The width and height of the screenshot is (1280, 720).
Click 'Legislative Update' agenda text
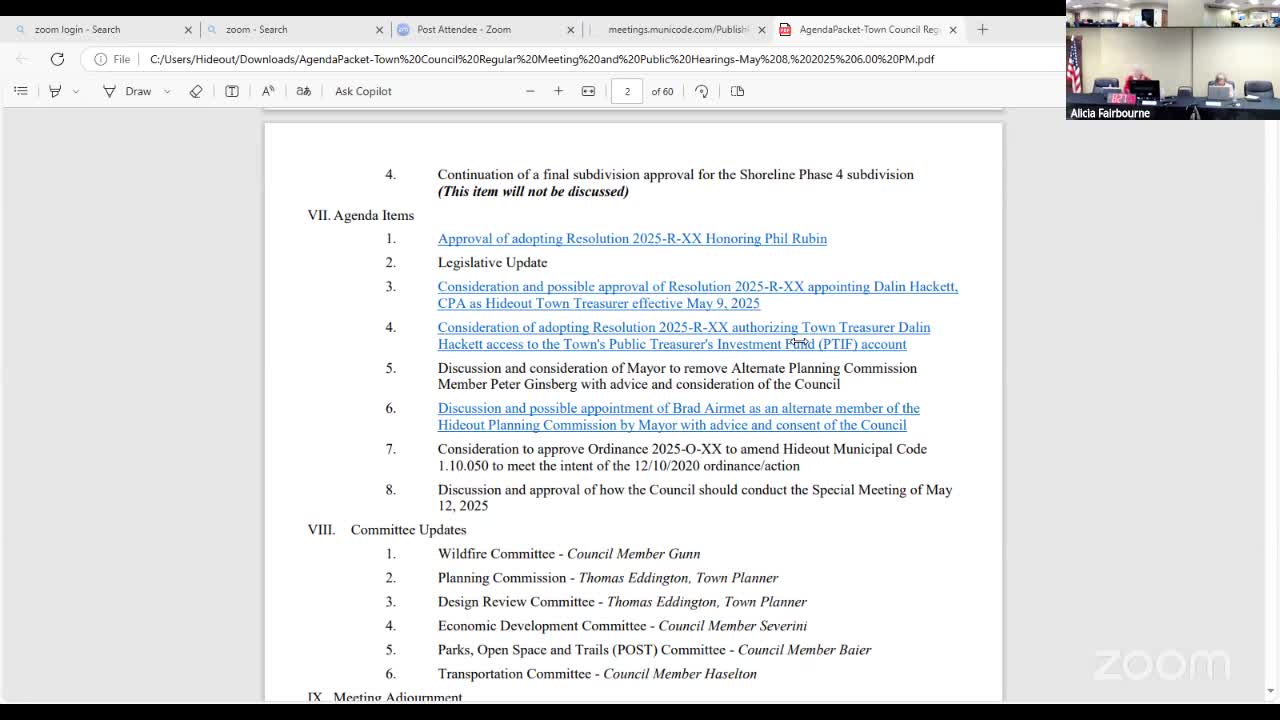(x=492, y=263)
